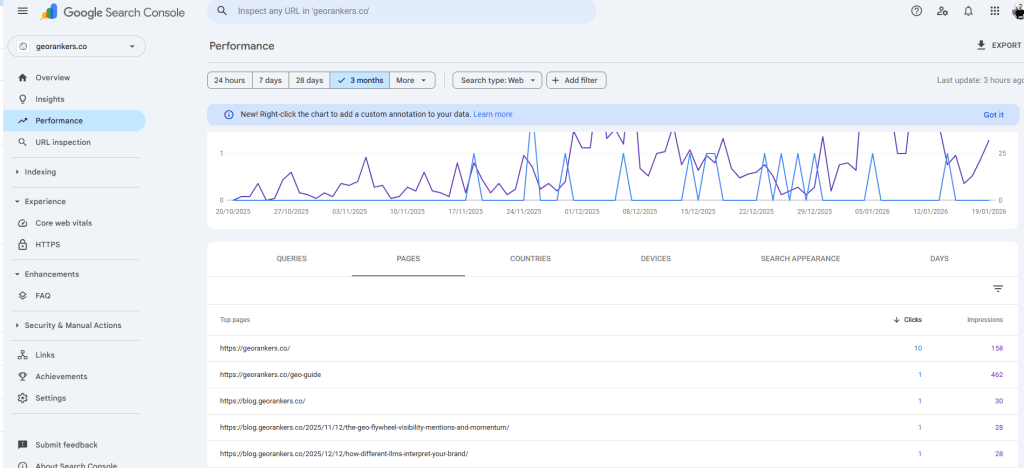
Task: Open the hamburger main menu
Action: [23, 11]
